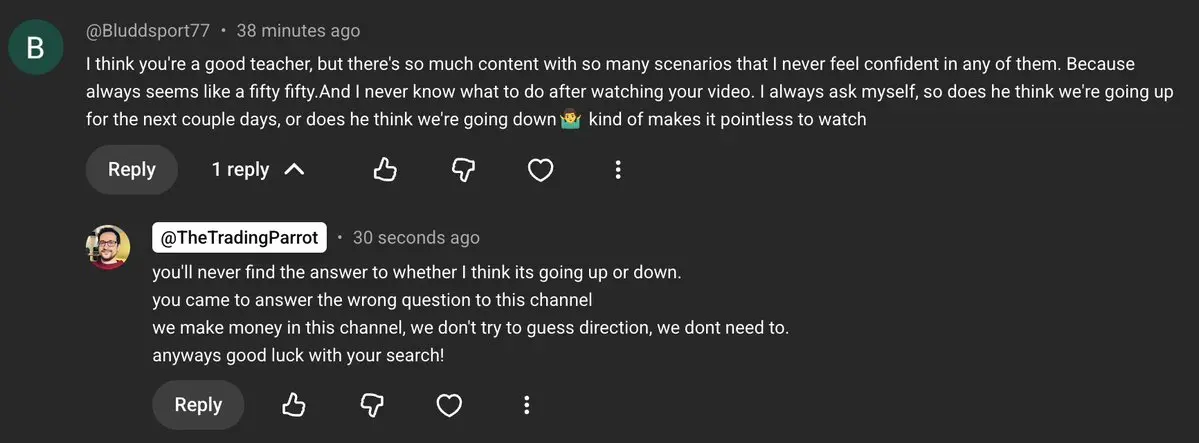This screenshot has height=443, width=1199.
Task: Reply to Bluddsport77's comment
Action: [x=131, y=170]
